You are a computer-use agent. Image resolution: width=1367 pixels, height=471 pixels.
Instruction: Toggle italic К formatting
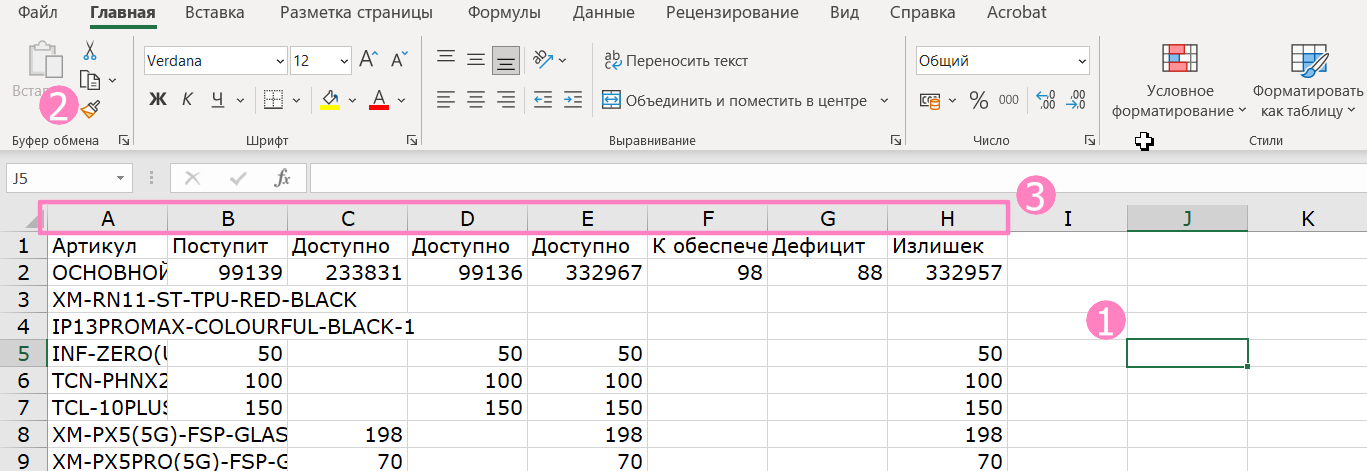187,99
